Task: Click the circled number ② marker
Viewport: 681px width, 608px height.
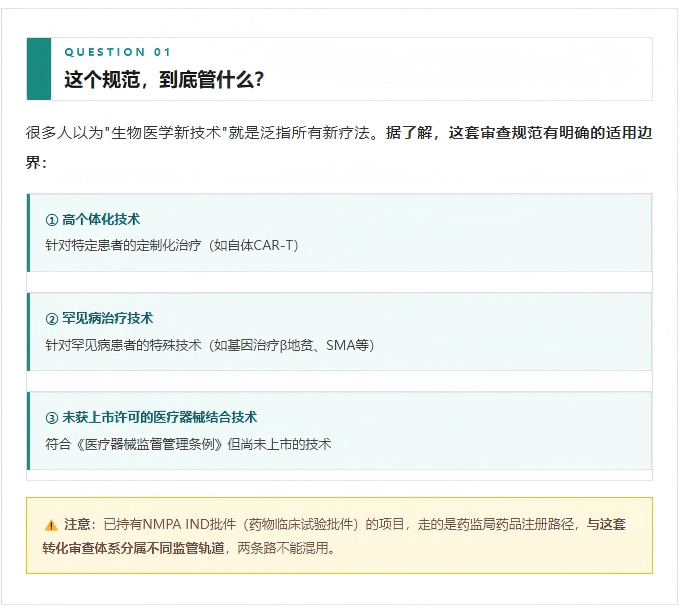Action: click(52, 319)
